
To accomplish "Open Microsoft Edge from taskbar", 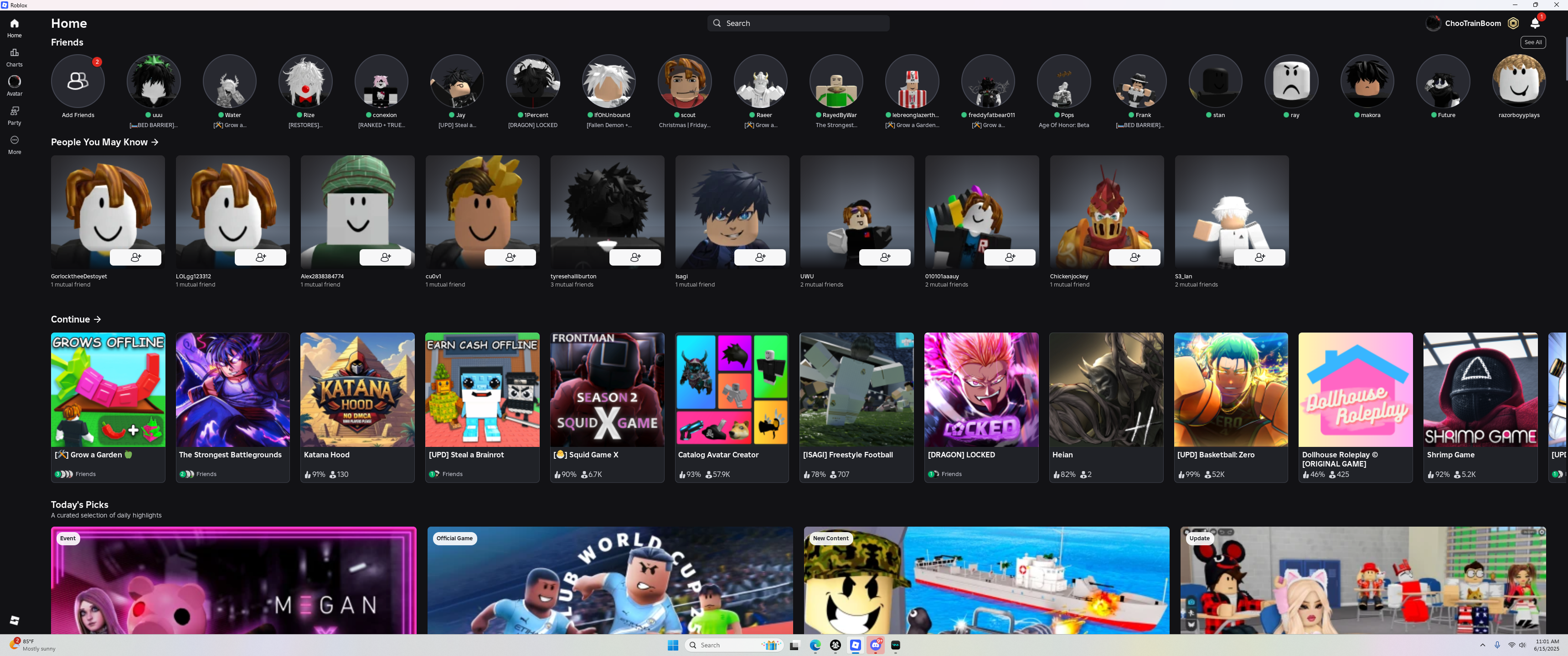I will (x=815, y=646).
